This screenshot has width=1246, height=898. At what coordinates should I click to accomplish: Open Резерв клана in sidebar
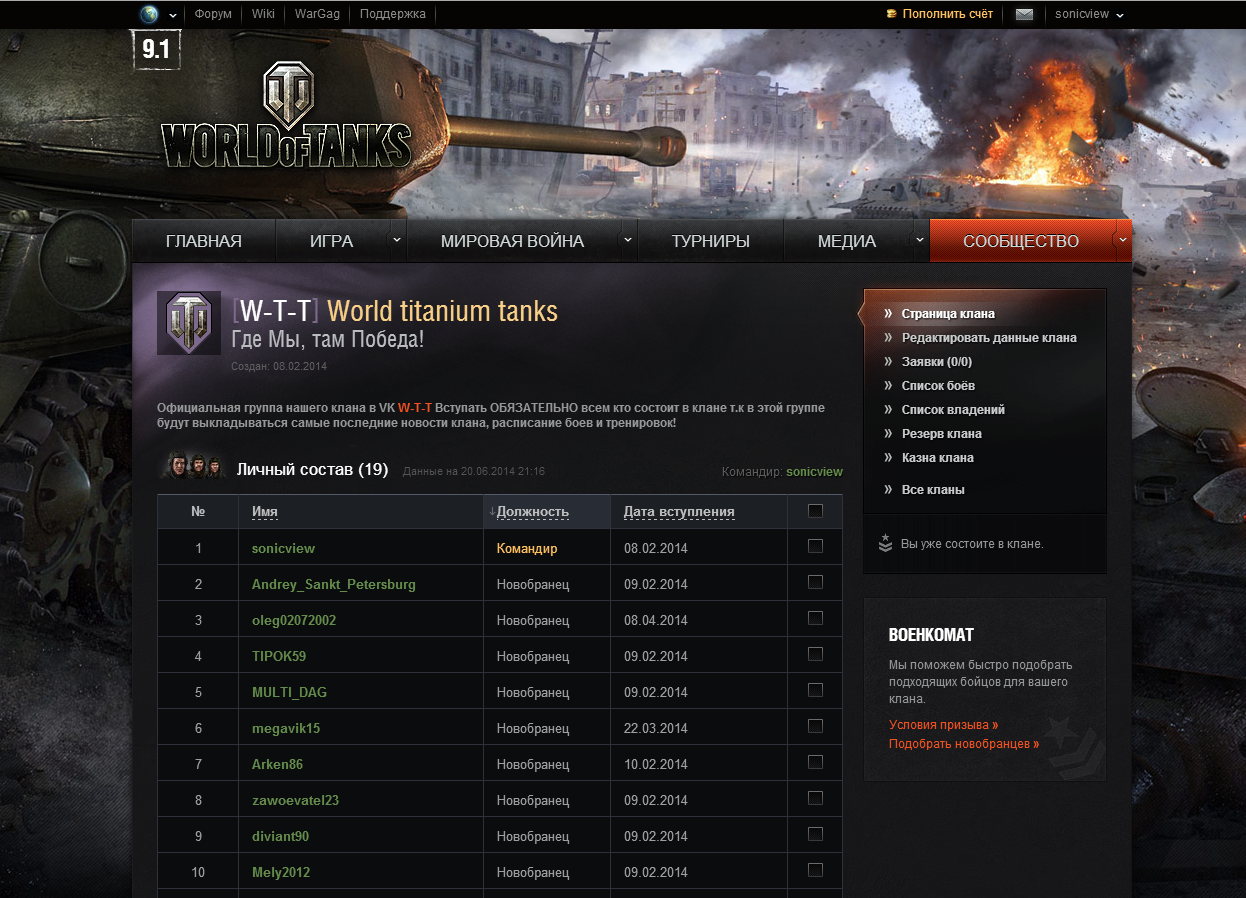click(941, 434)
